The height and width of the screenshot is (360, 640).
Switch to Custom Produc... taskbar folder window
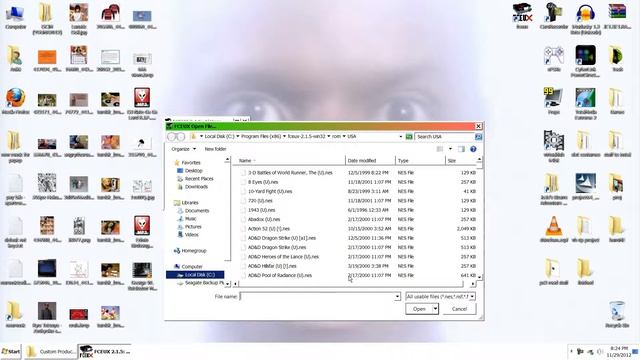tap(51, 351)
